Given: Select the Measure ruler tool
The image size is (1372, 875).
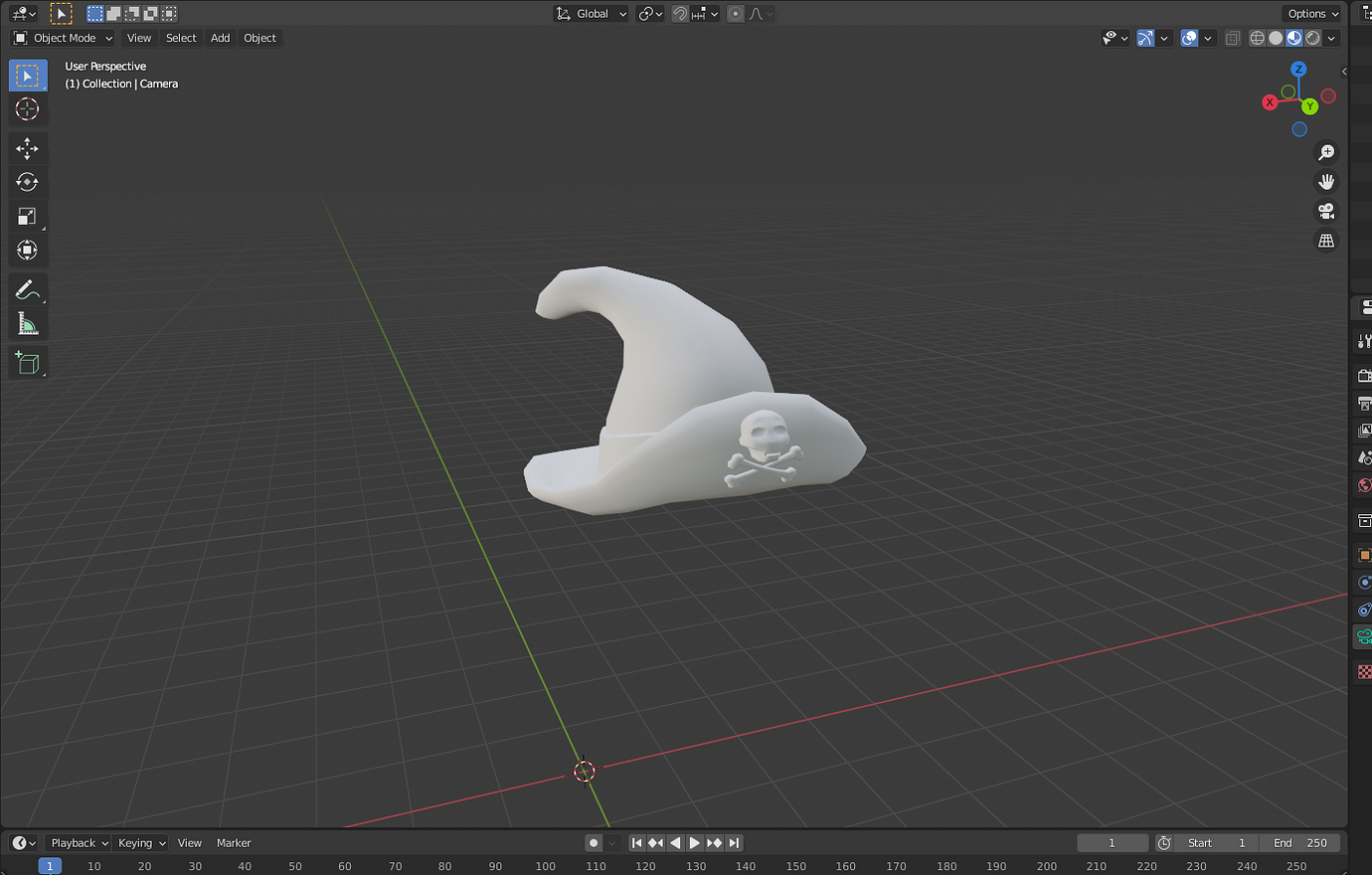Looking at the screenshot, I should click(x=28, y=323).
